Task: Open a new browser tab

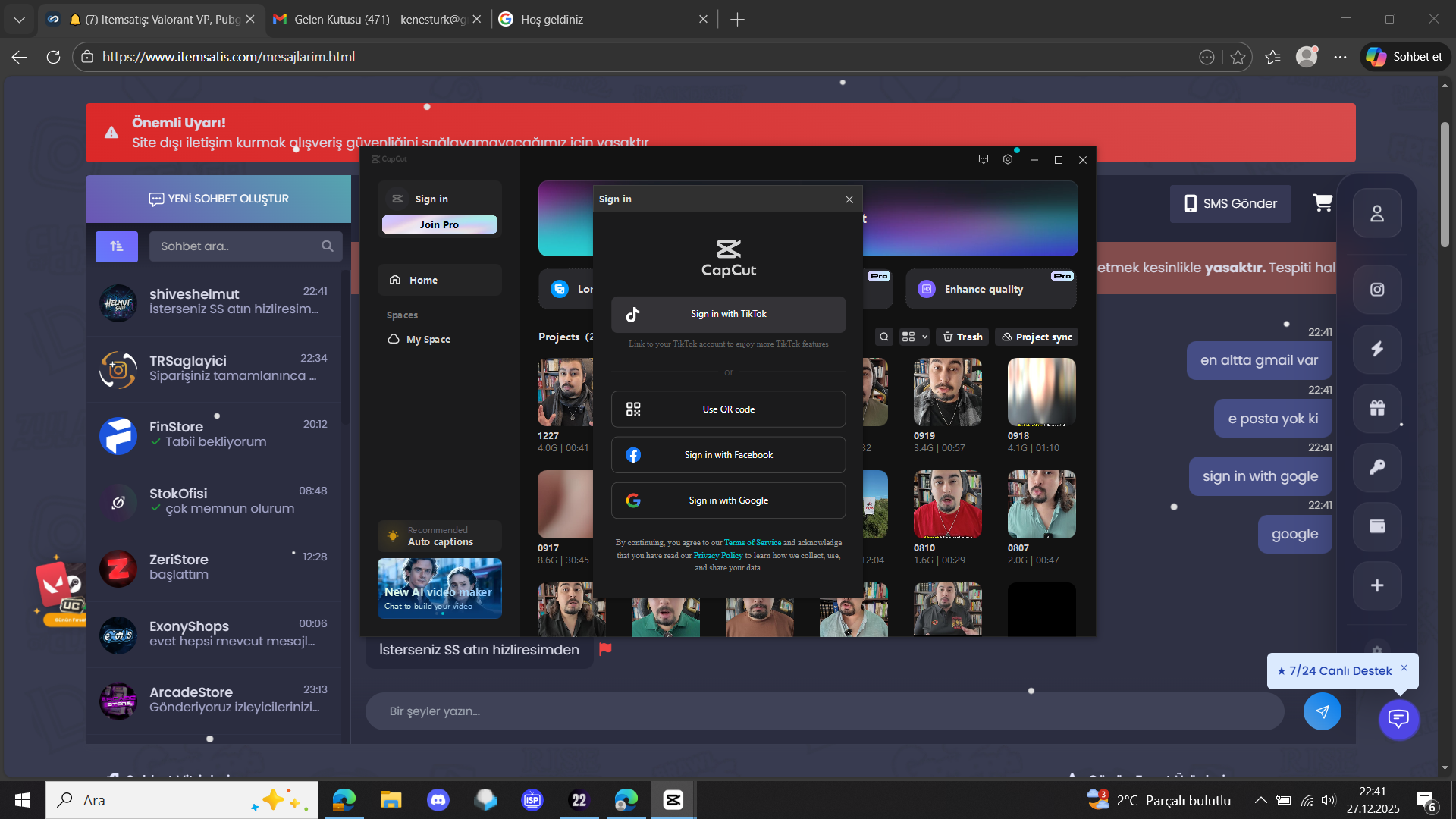Action: click(x=737, y=20)
